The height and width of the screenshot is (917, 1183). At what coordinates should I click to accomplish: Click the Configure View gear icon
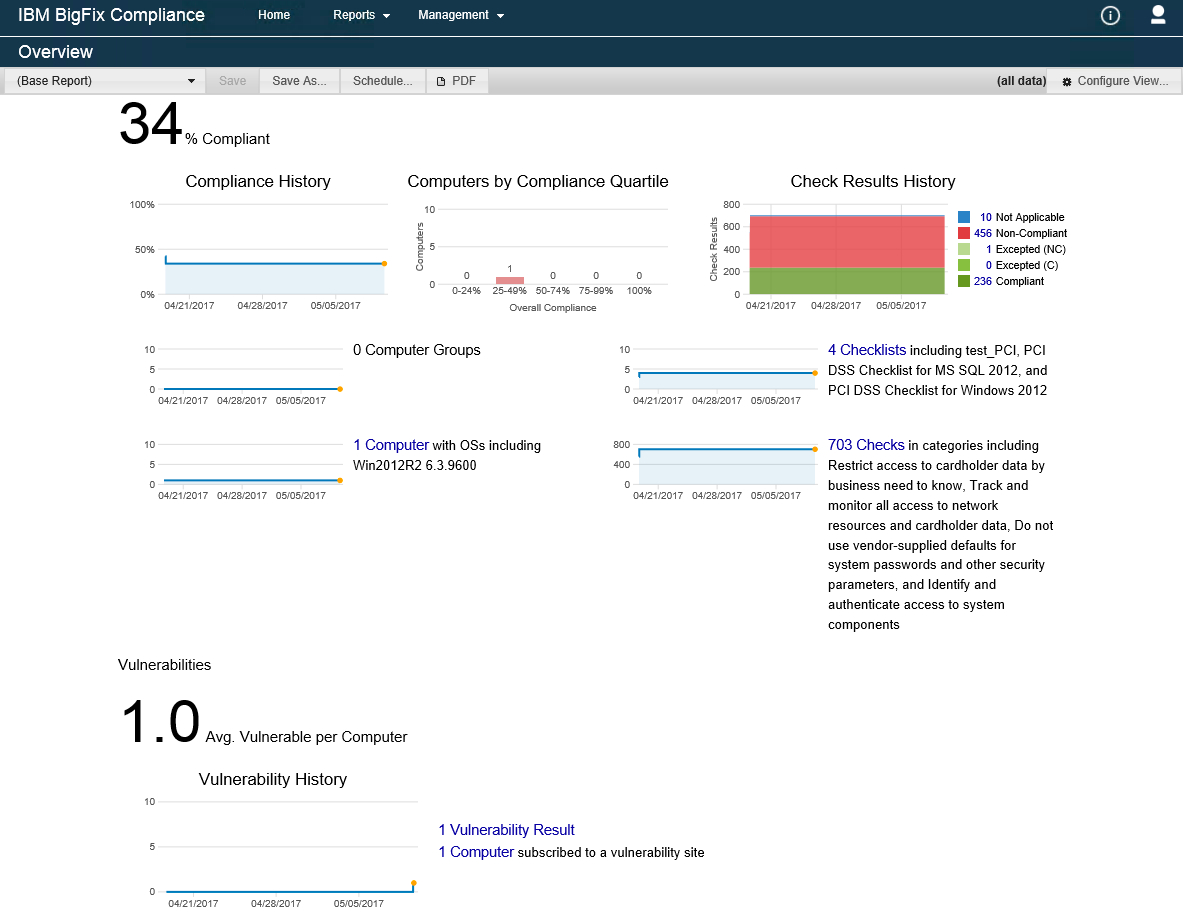point(1067,82)
